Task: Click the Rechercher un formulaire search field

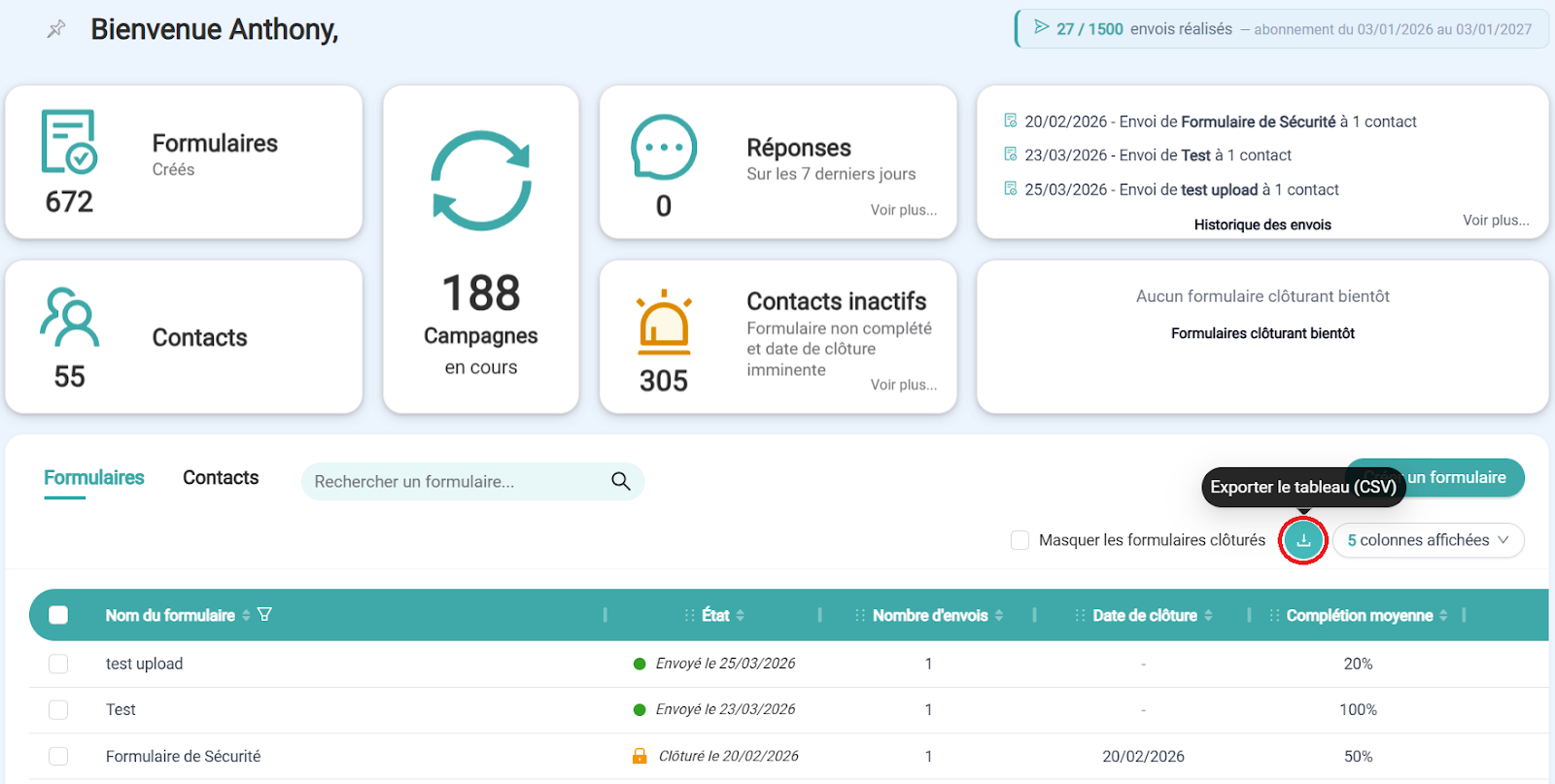Action: tap(457, 482)
